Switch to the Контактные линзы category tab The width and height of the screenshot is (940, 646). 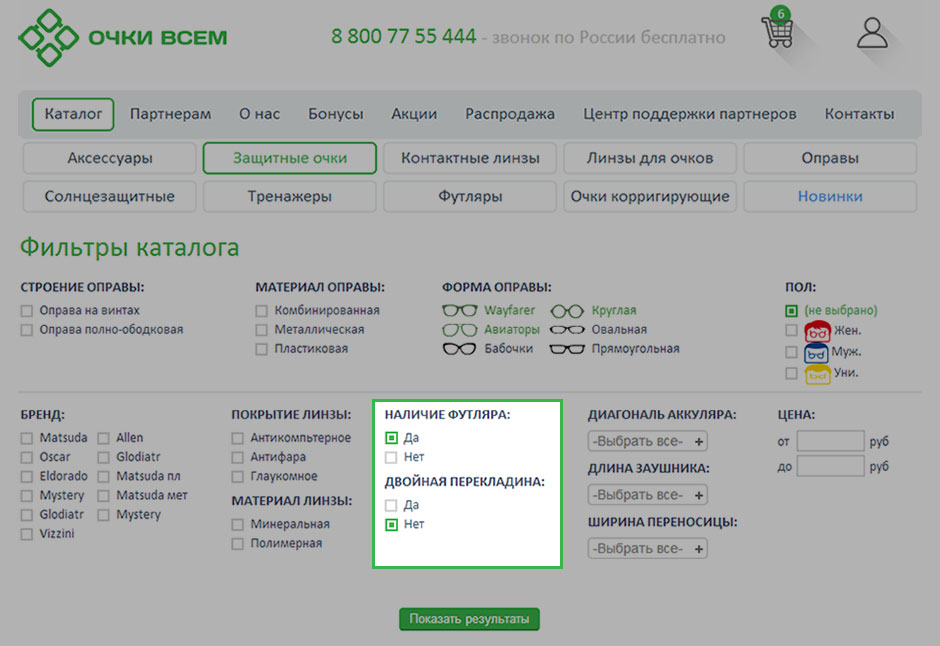(470, 158)
